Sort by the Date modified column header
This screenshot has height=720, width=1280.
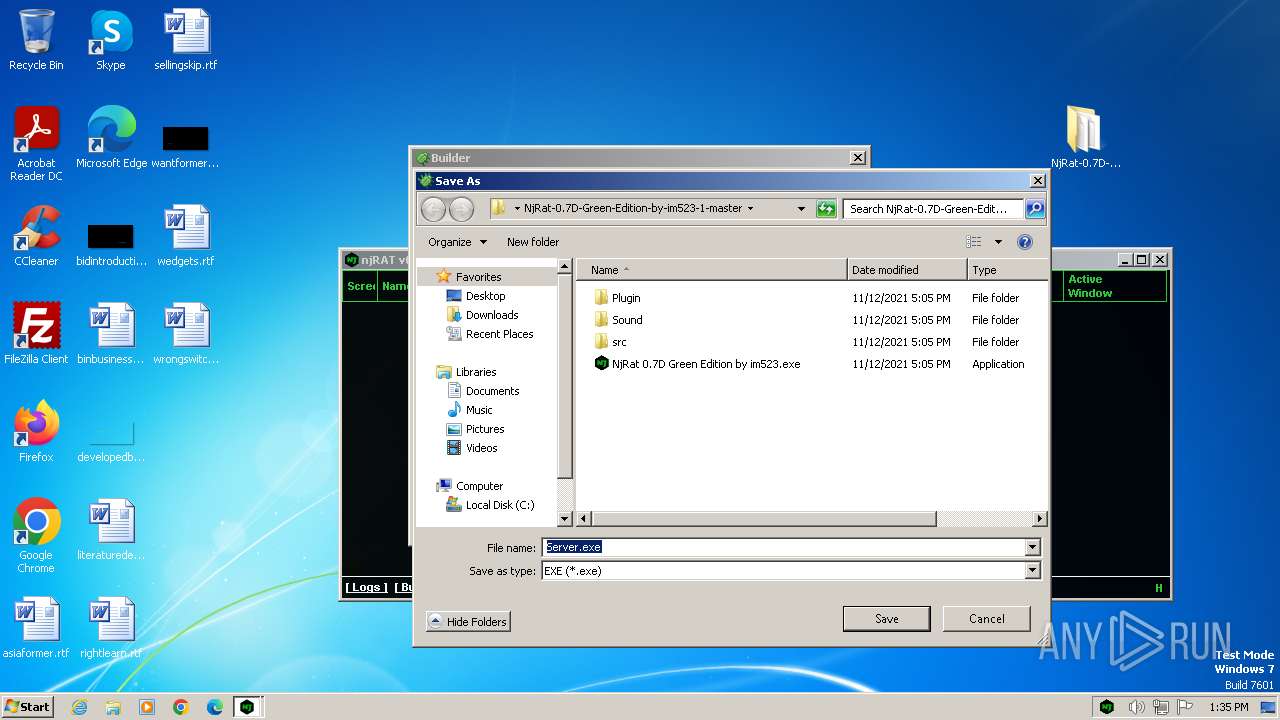point(908,270)
